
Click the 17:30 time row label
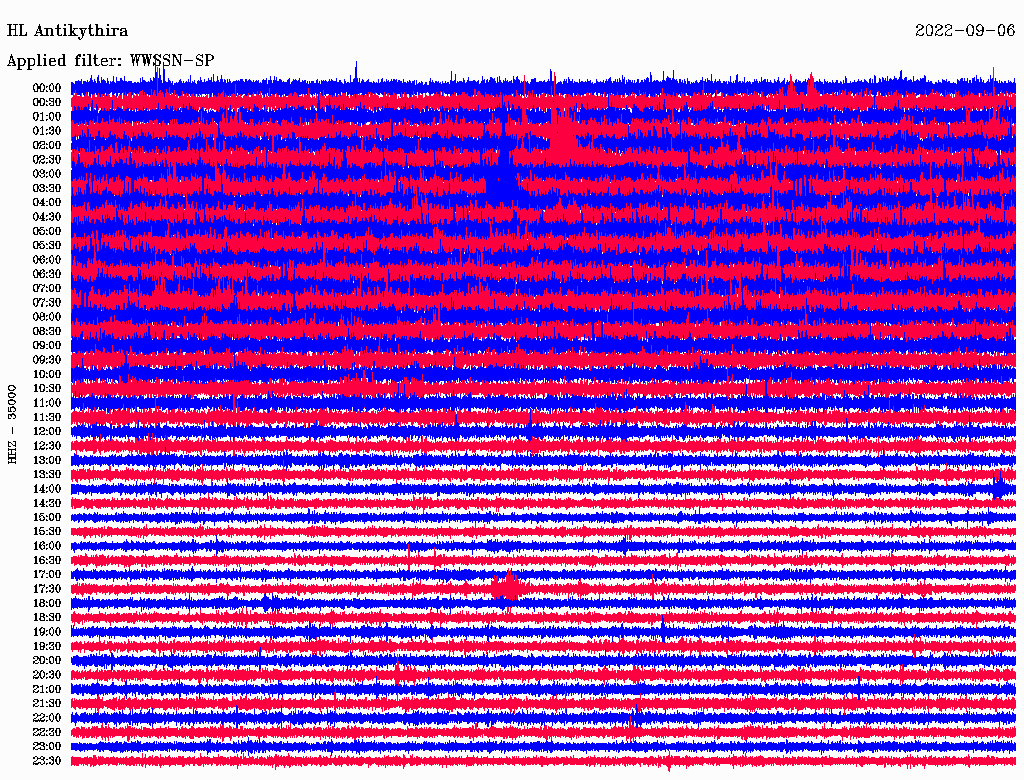coord(47,589)
